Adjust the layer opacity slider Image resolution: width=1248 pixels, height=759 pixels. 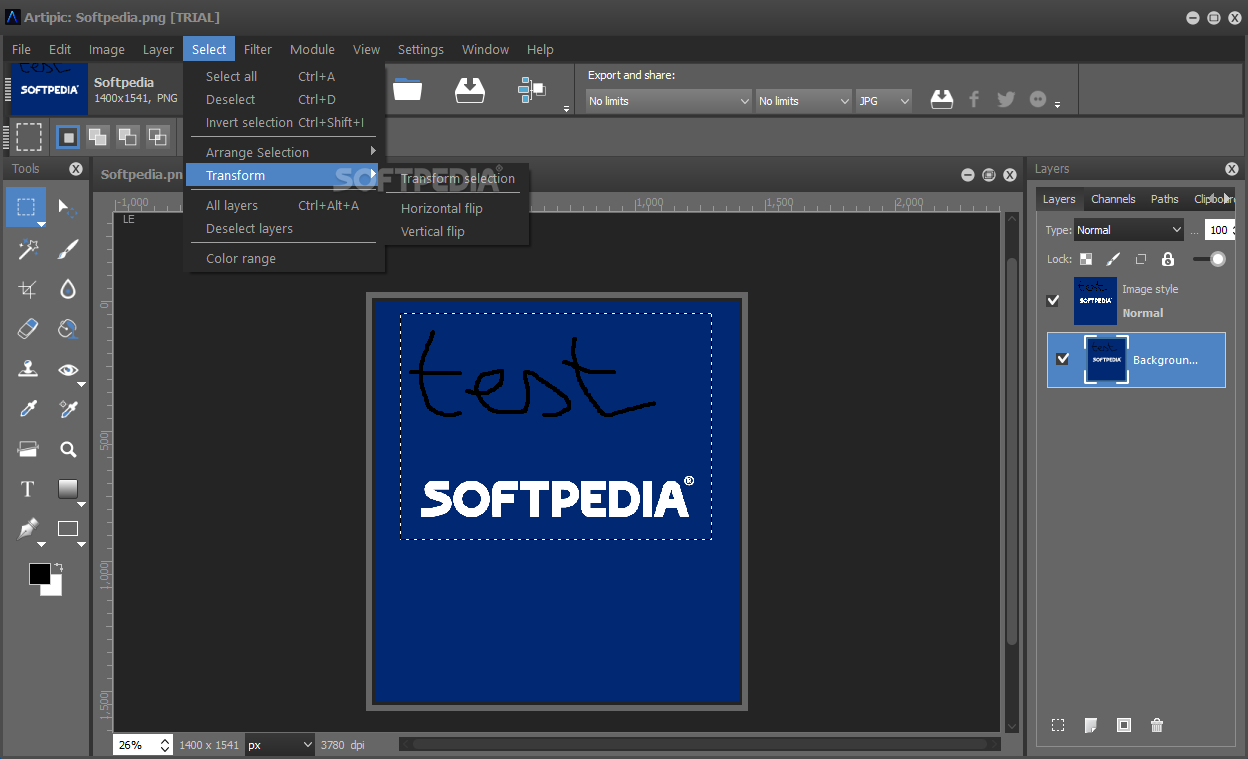(x=1209, y=259)
